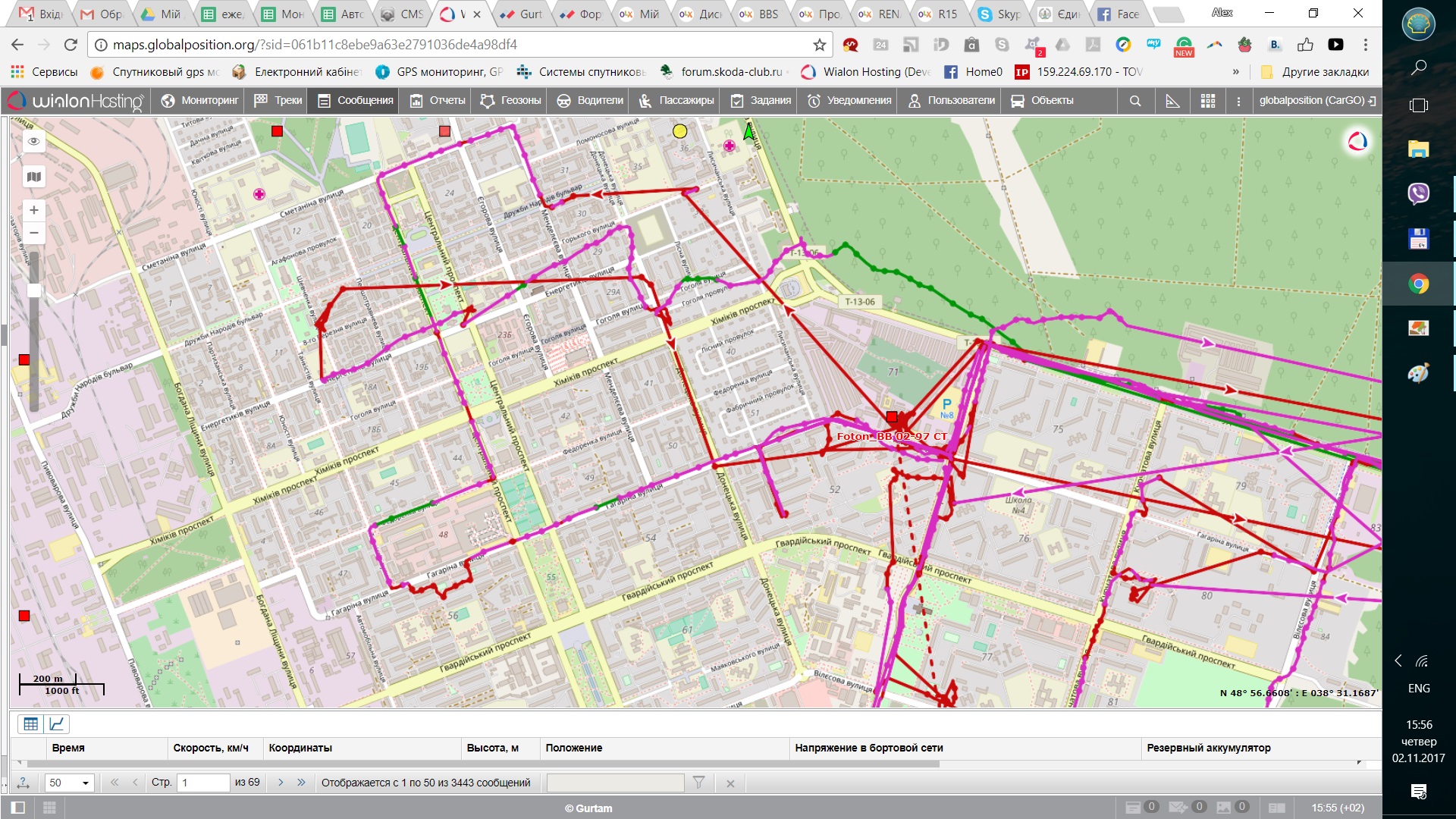Screen dimensions: 1456x819
Task: Zoom in the map with plus button
Action: (x=33, y=210)
